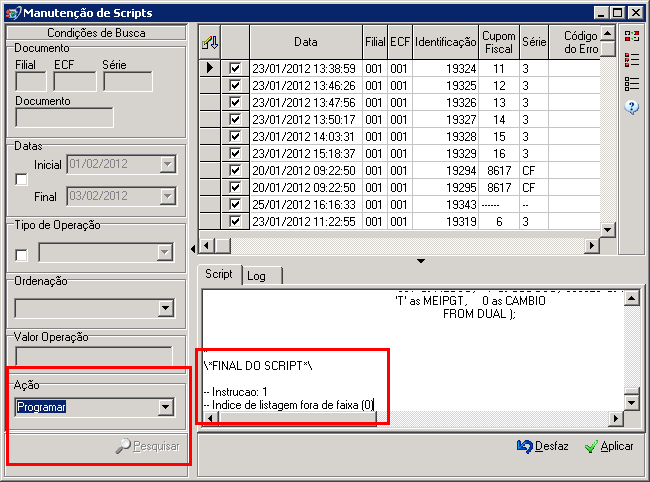Click the Desfaz undo arrow icon
This screenshot has height=482, width=650.
point(525,446)
